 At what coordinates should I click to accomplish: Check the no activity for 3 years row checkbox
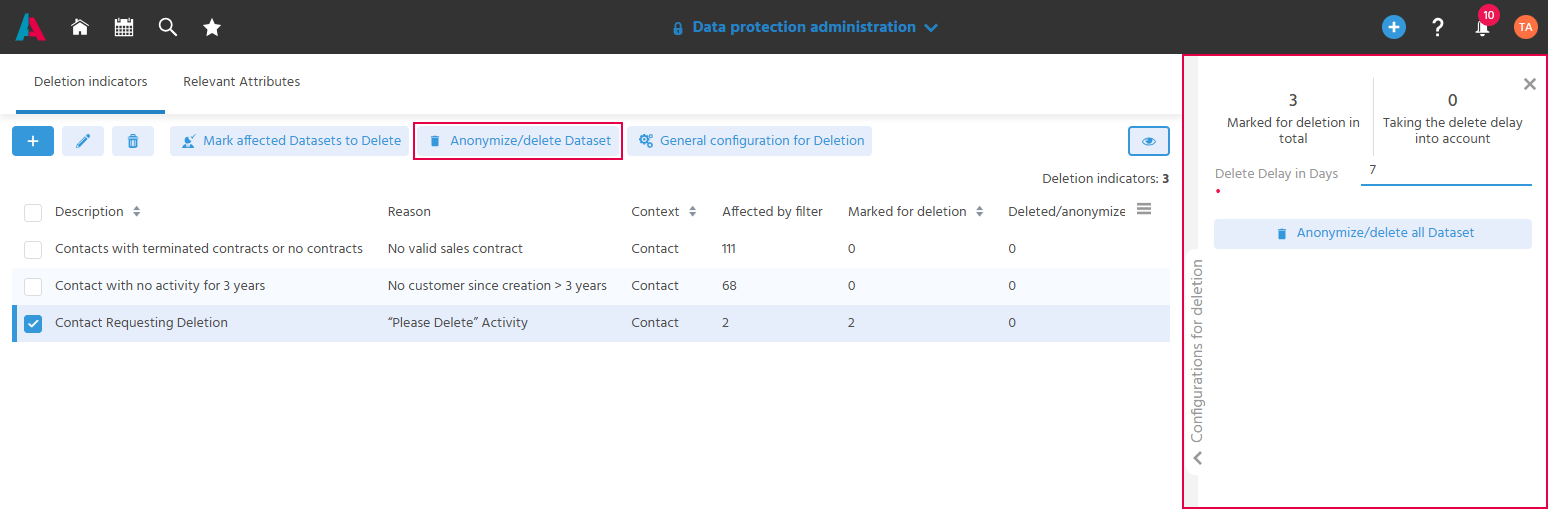click(x=33, y=286)
